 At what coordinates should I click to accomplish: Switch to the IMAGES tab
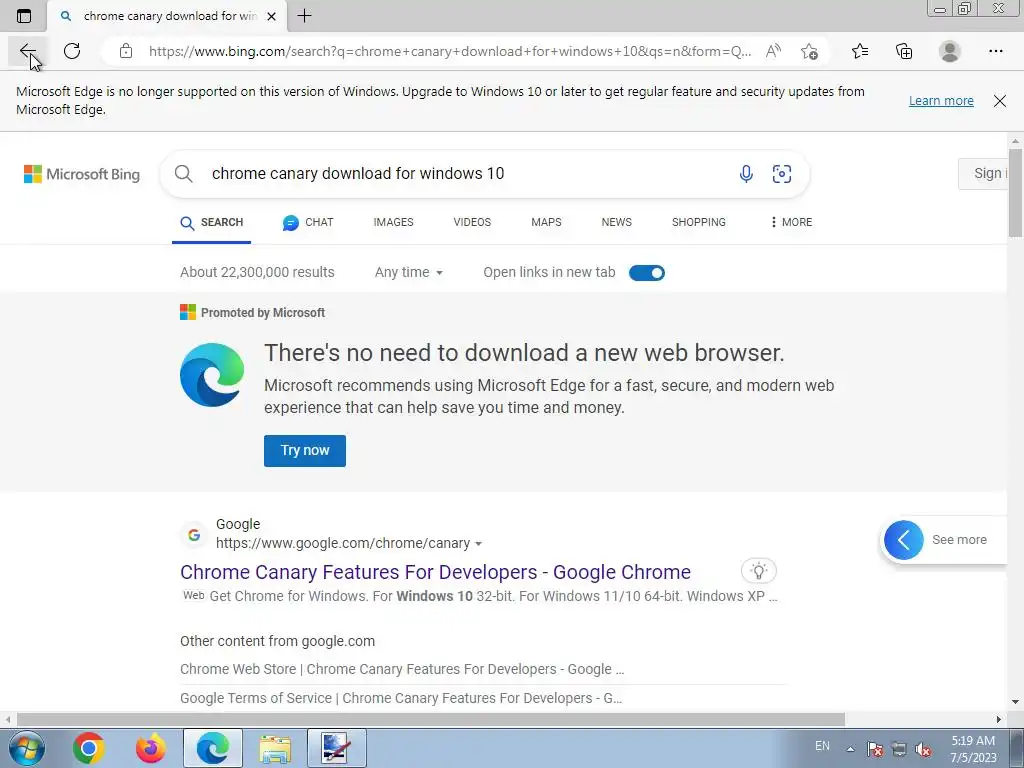coord(393,223)
